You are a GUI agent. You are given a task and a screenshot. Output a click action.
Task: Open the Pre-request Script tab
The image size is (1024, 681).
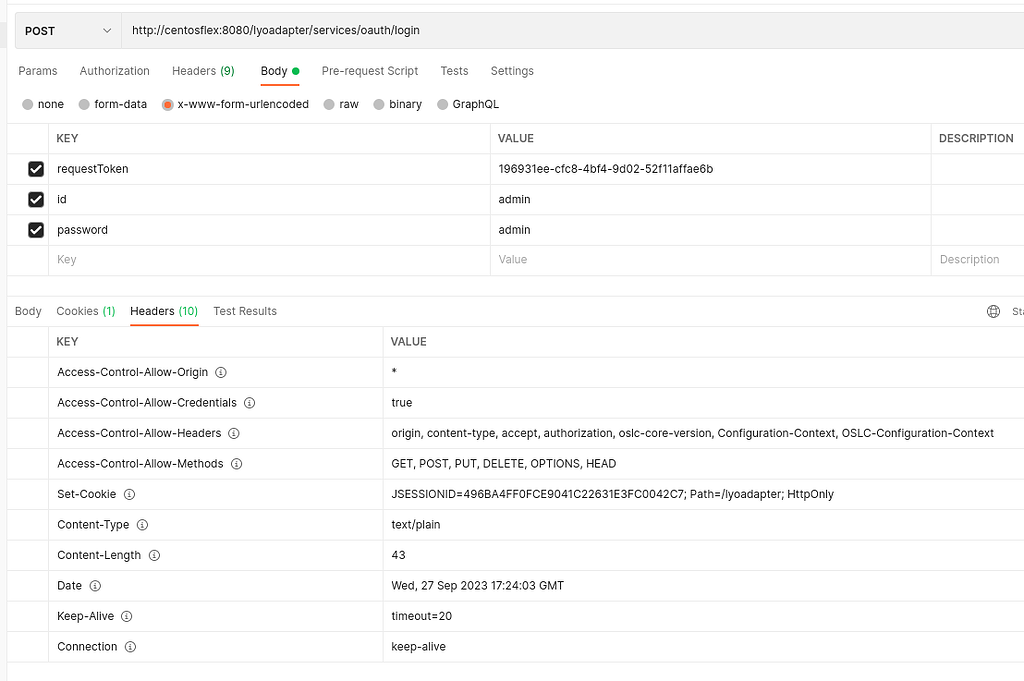click(369, 71)
